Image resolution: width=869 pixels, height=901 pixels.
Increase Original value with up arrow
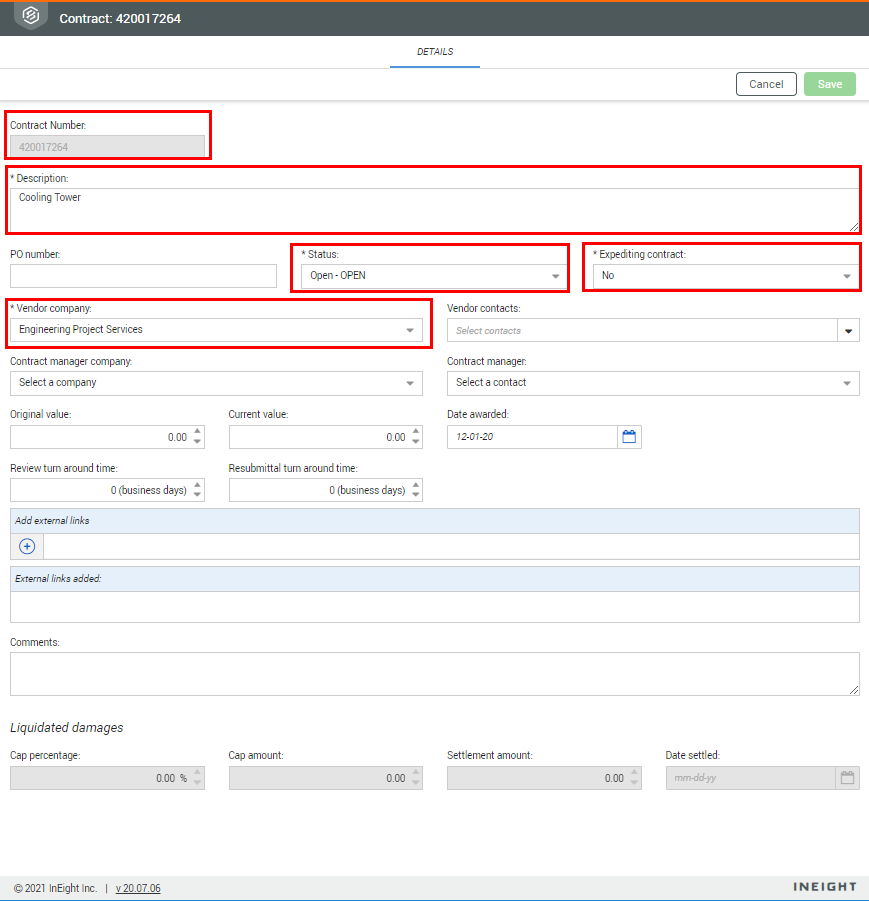(197, 432)
